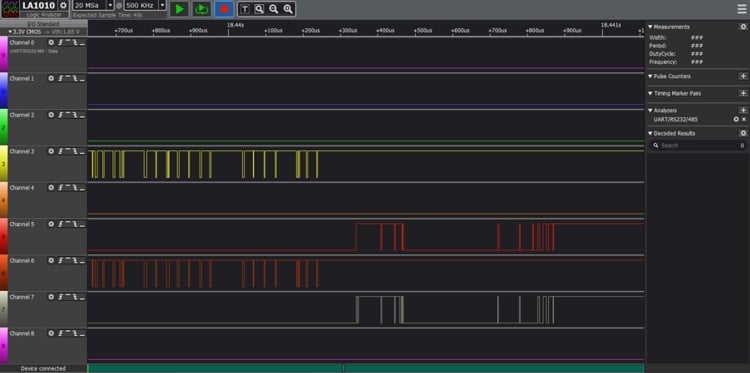
Task: Open Channel 3 settings gear
Action: [51, 151]
